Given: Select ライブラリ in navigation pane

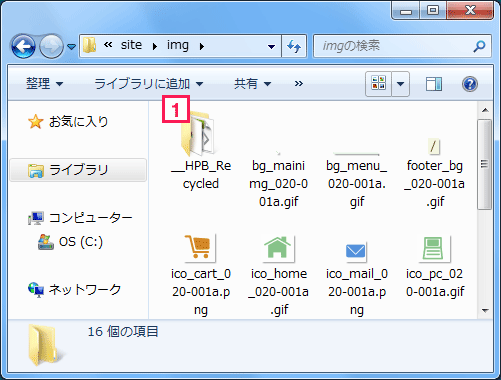Looking at the screenshot, I should coord(78,170).
